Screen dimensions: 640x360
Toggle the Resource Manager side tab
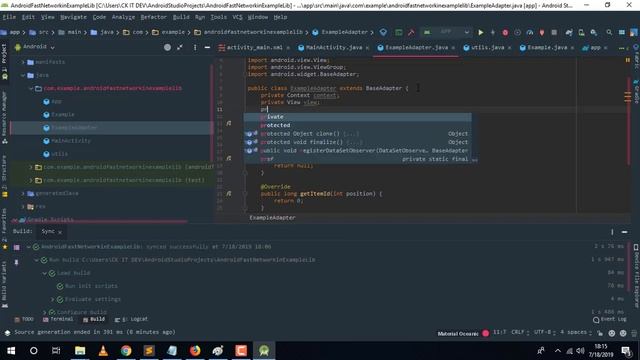4,118
